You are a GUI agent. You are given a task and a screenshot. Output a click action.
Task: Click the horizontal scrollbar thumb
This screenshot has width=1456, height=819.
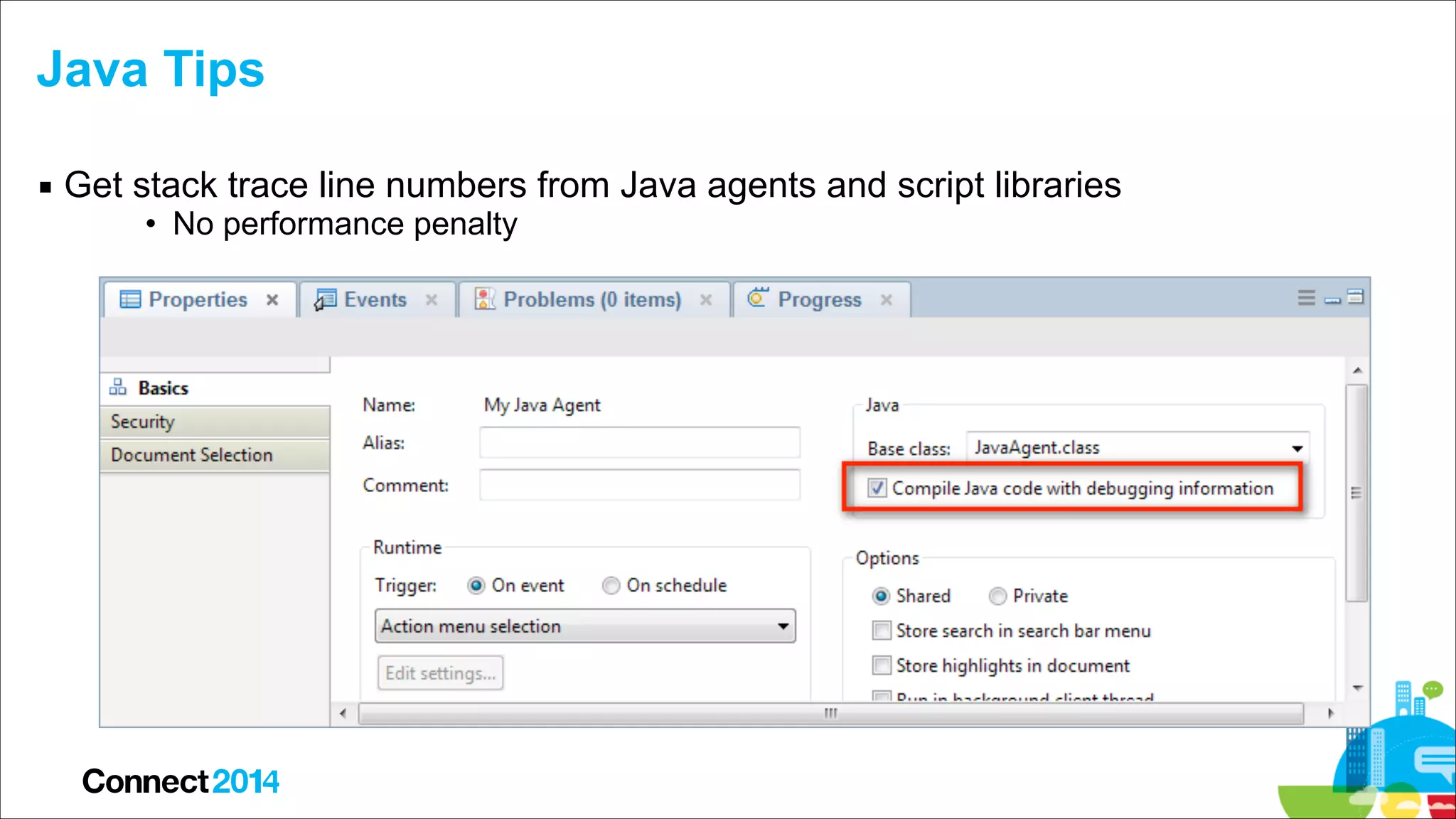pos(830,713)
